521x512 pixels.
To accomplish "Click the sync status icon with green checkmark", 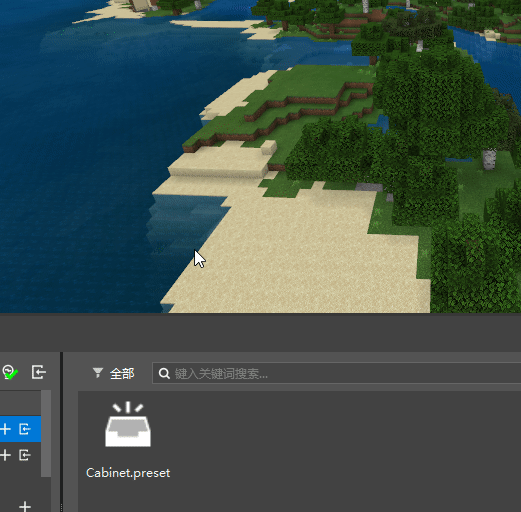I will coord(10,372).
